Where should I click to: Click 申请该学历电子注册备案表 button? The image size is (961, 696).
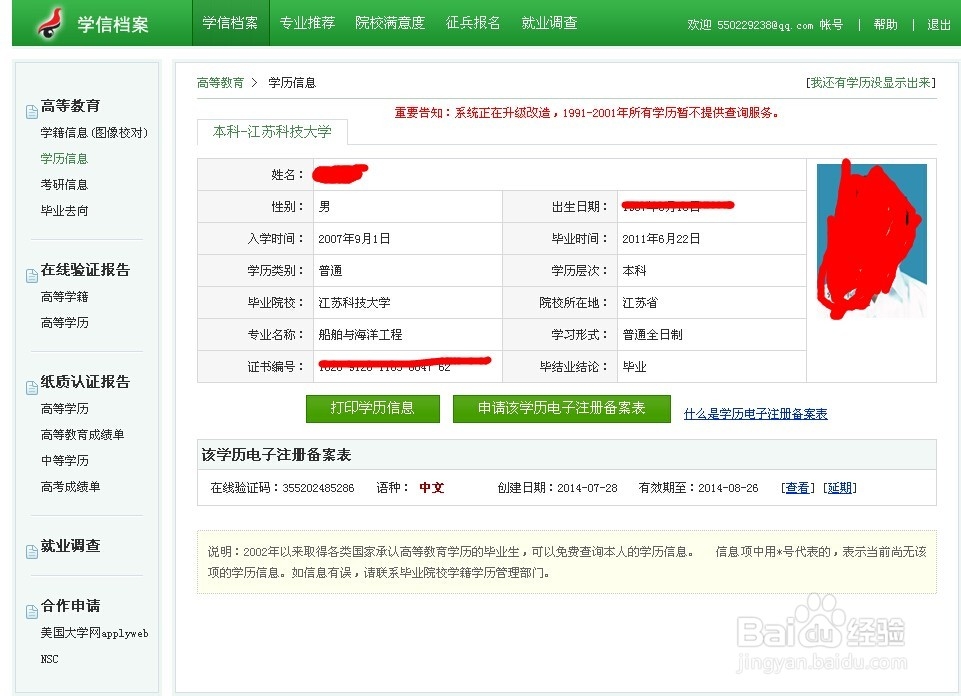click(561, 408)
